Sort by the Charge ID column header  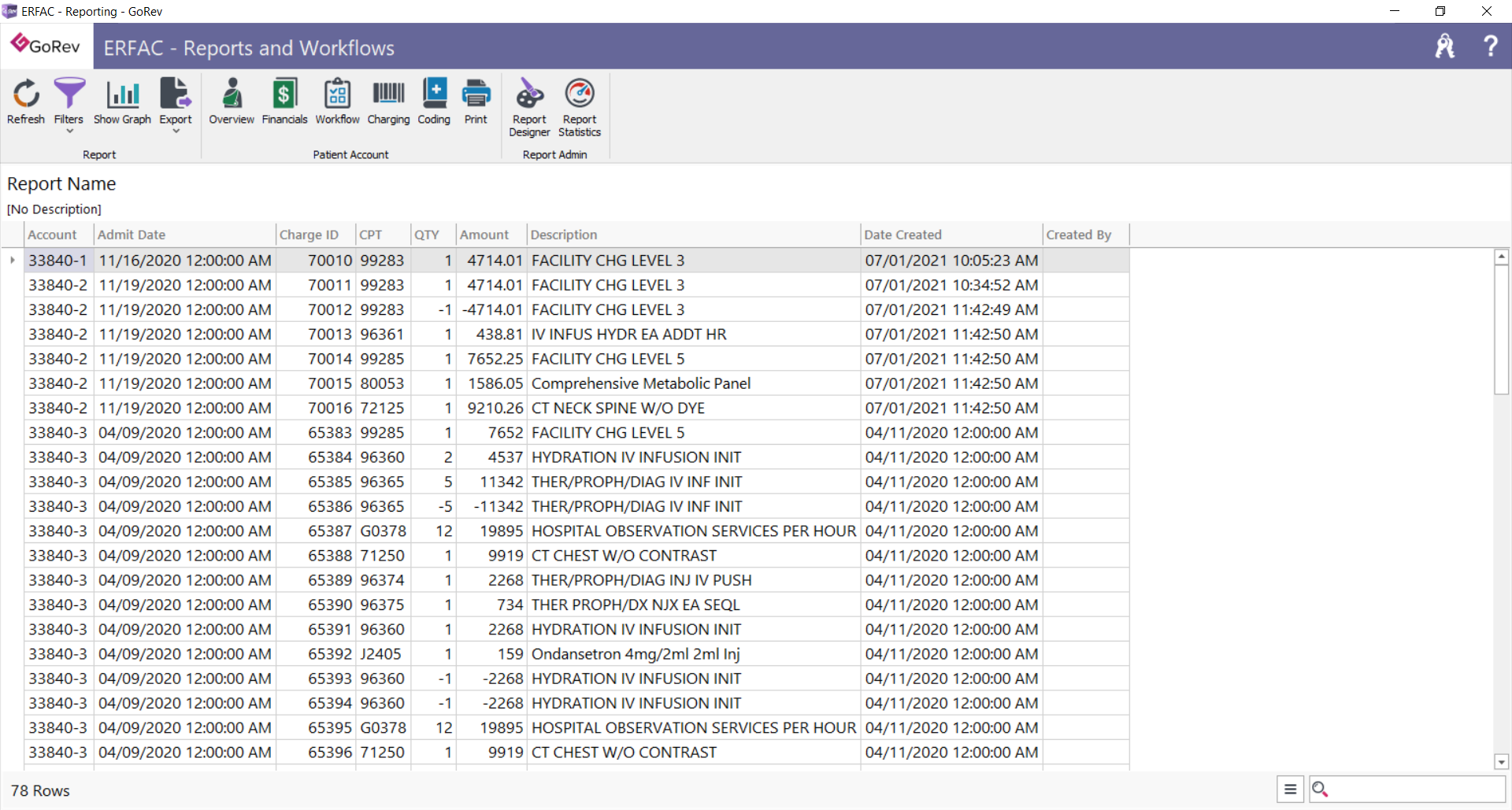315,235
